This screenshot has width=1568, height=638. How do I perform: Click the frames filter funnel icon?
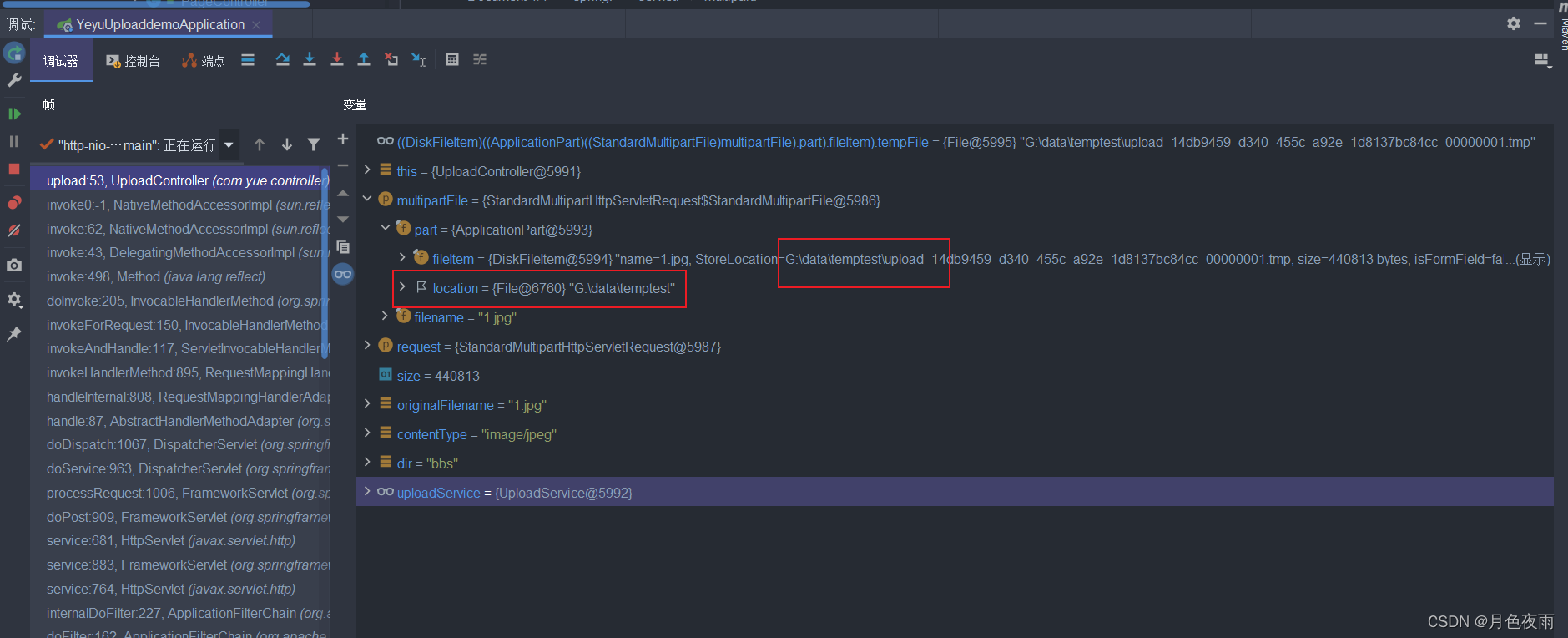pos(314,145)
